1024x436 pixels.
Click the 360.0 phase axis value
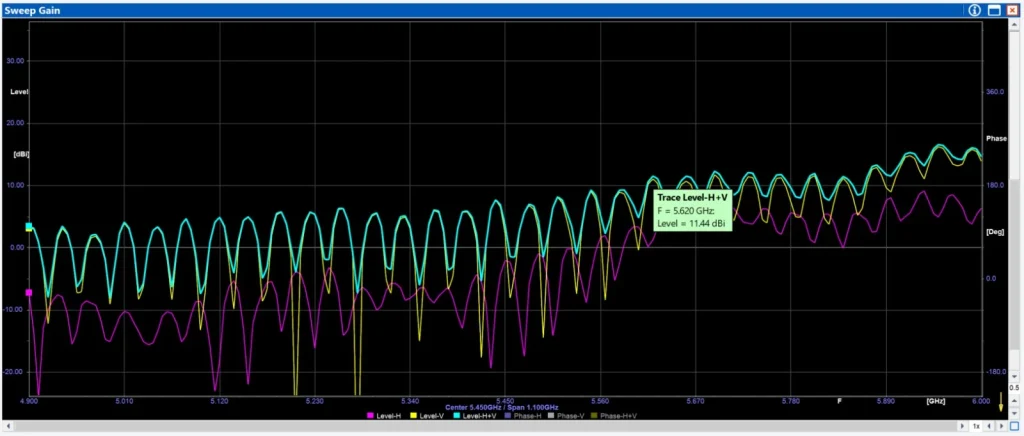993,92
